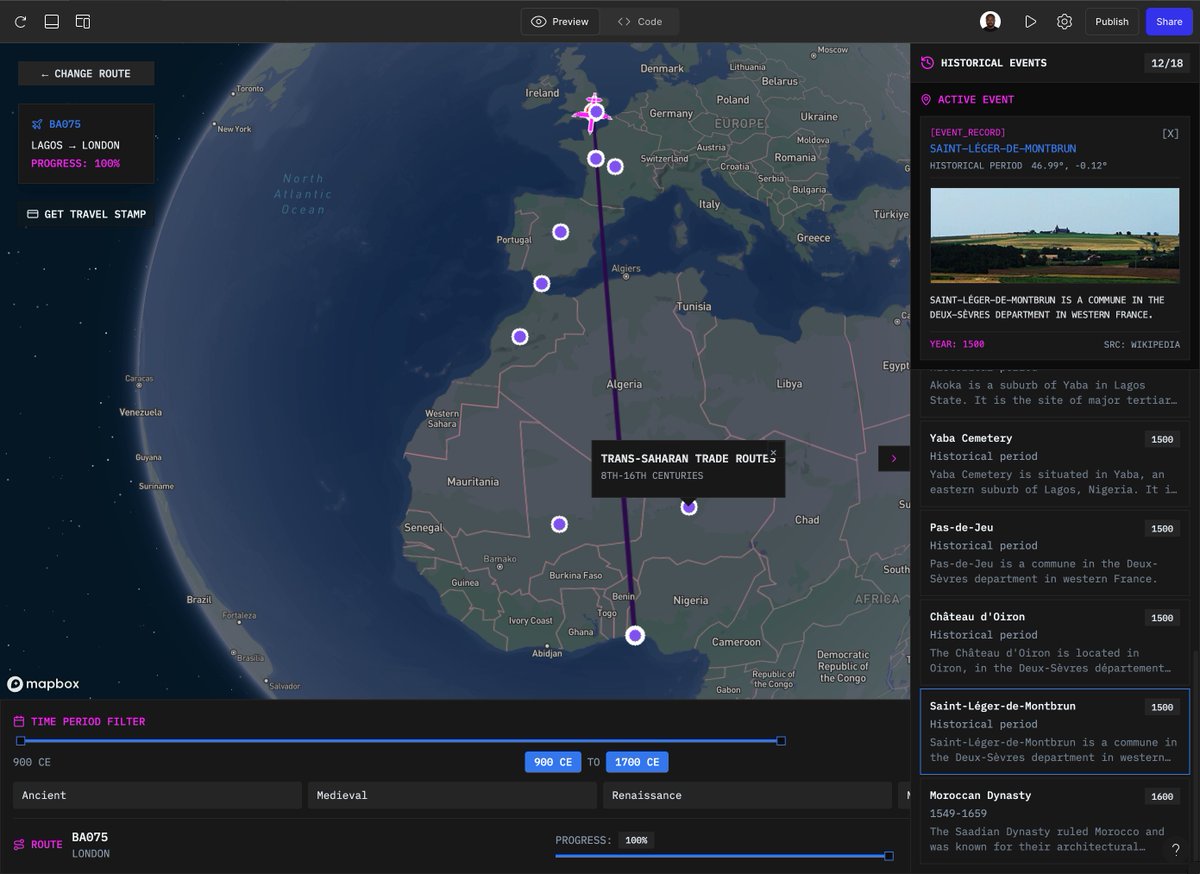Click the Saint-Léger-de-Montbrun landscape photo
This screenshot has height=874, width=1200.
(x=1055, y=236)
